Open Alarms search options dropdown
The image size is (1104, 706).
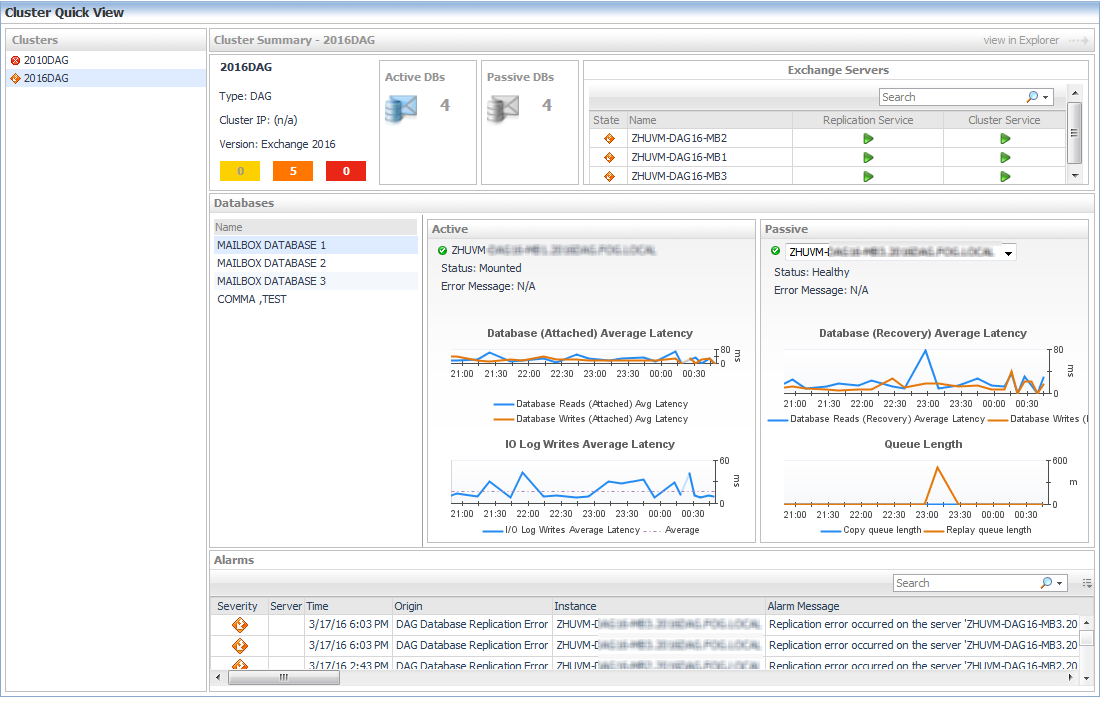[1060, 583]
